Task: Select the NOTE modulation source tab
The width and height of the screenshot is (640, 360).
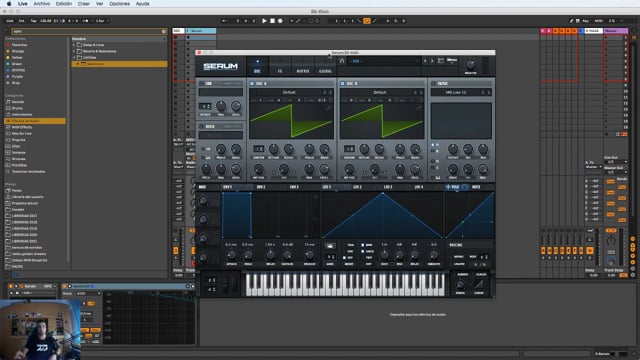Action: [x=476, y=187]
